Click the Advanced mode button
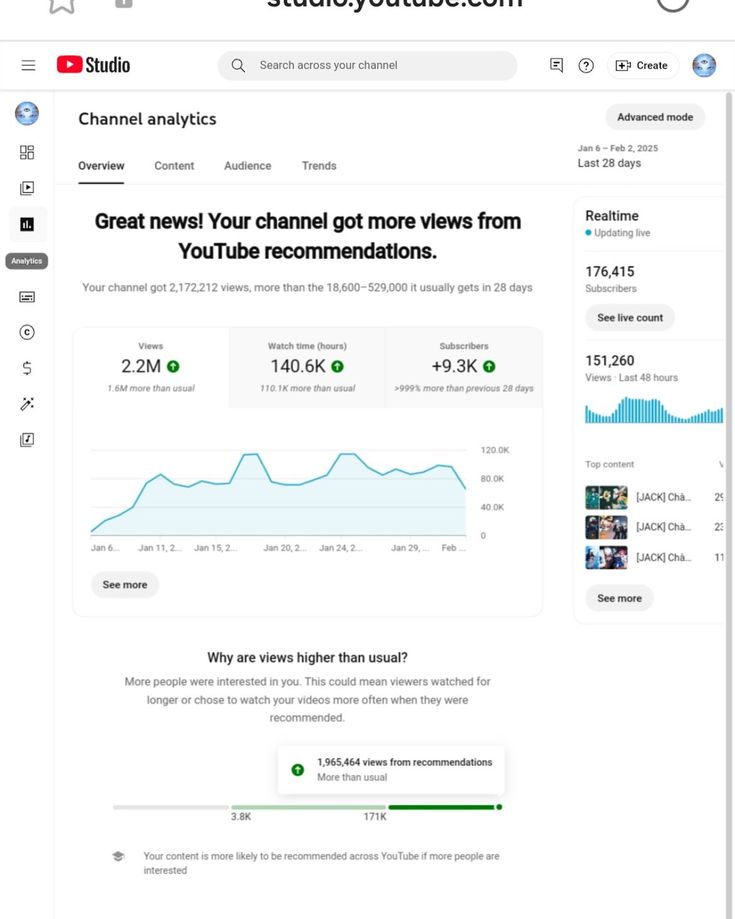Viewport: 735px width, 919px height. [x=655, y=117]
